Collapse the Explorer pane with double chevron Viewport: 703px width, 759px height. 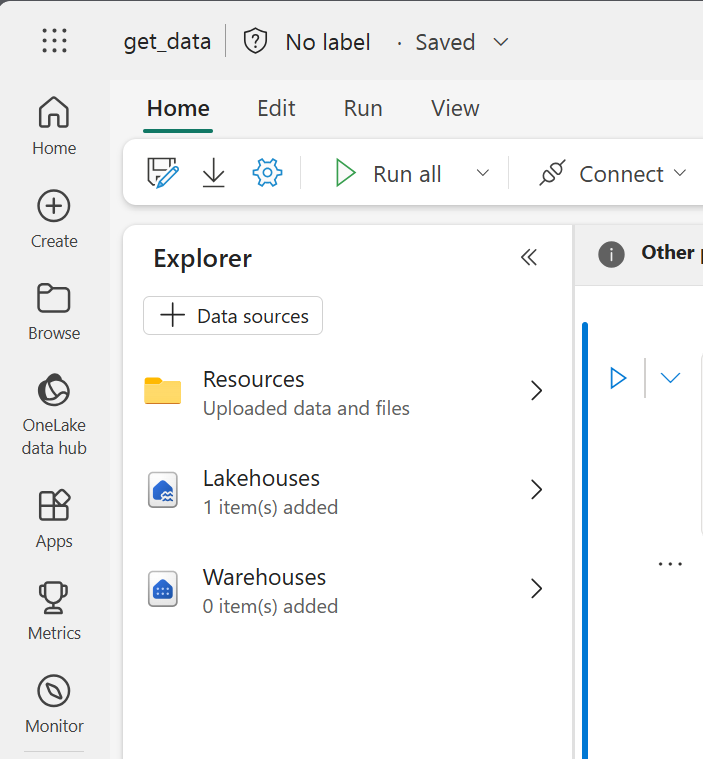(x=529, y=258)
